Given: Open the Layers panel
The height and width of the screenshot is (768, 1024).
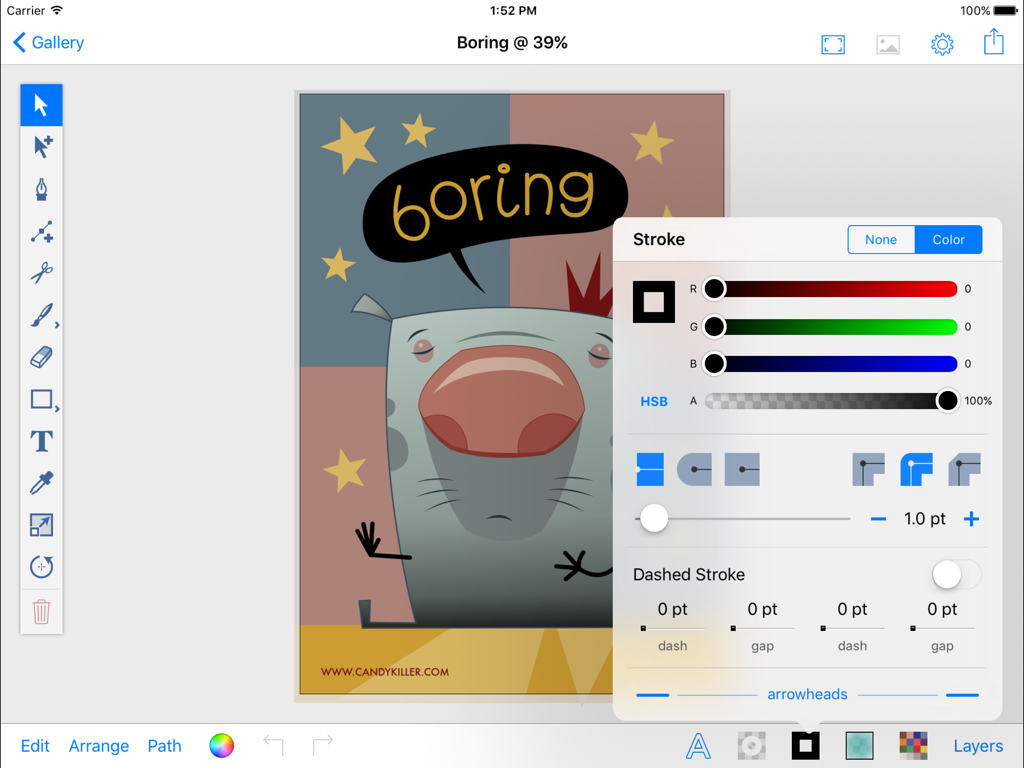Looking at the screenshot, I should 978,745.
